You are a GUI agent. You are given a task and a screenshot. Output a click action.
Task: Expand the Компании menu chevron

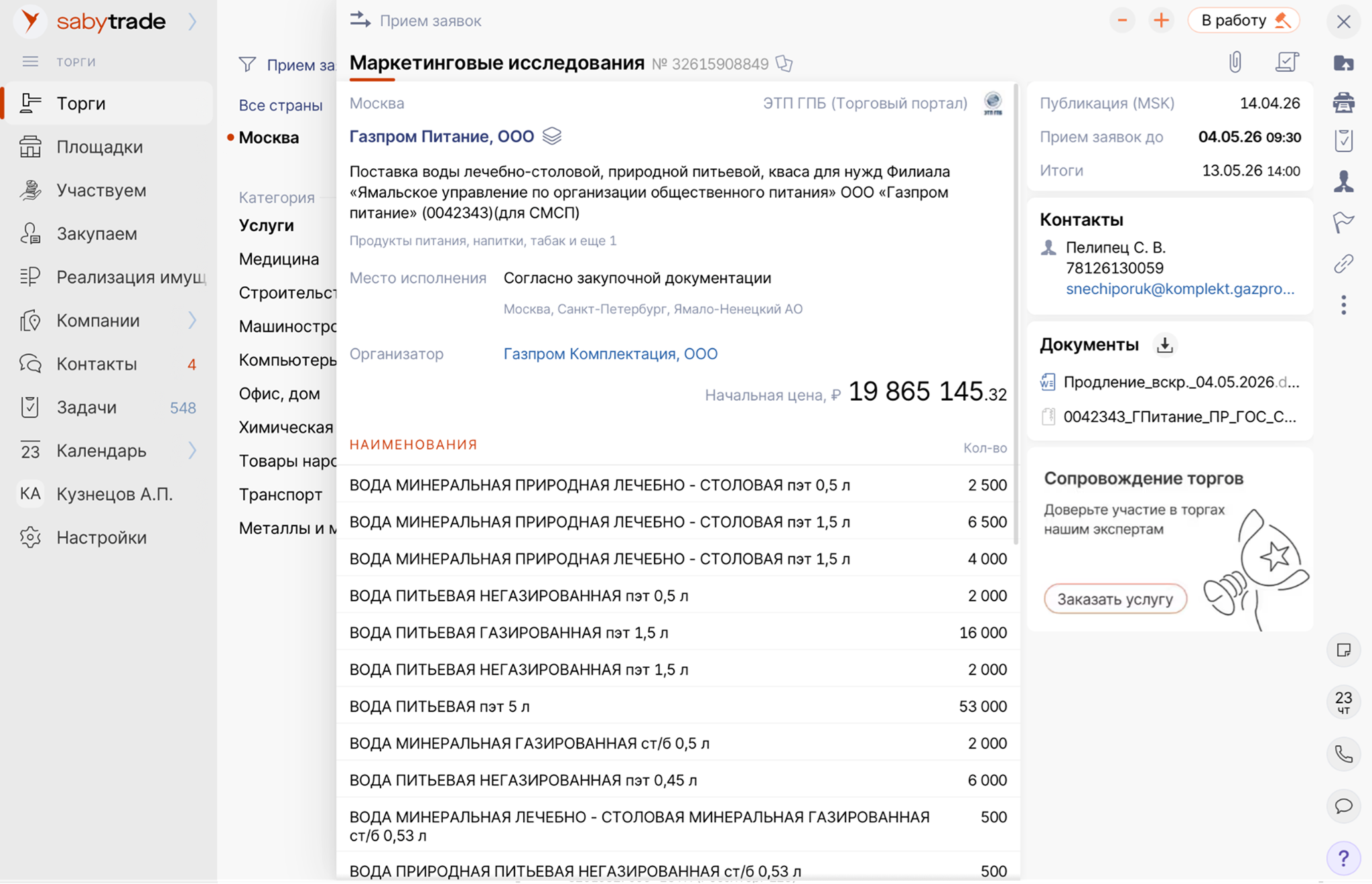(x=193, y=320)
